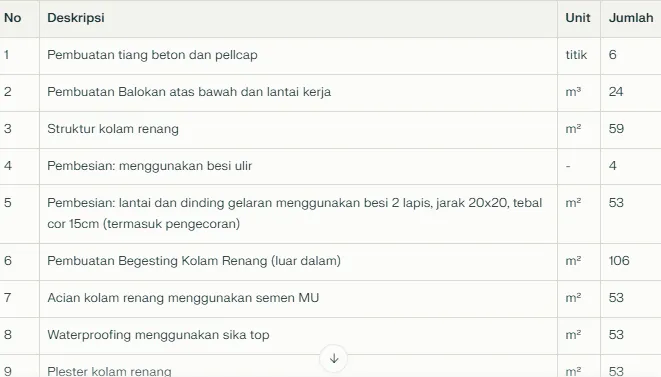This screenshot has width=661, height=377.
Task: Click 'Waterproofing menggunakan sika top' description
Action: 159,335
